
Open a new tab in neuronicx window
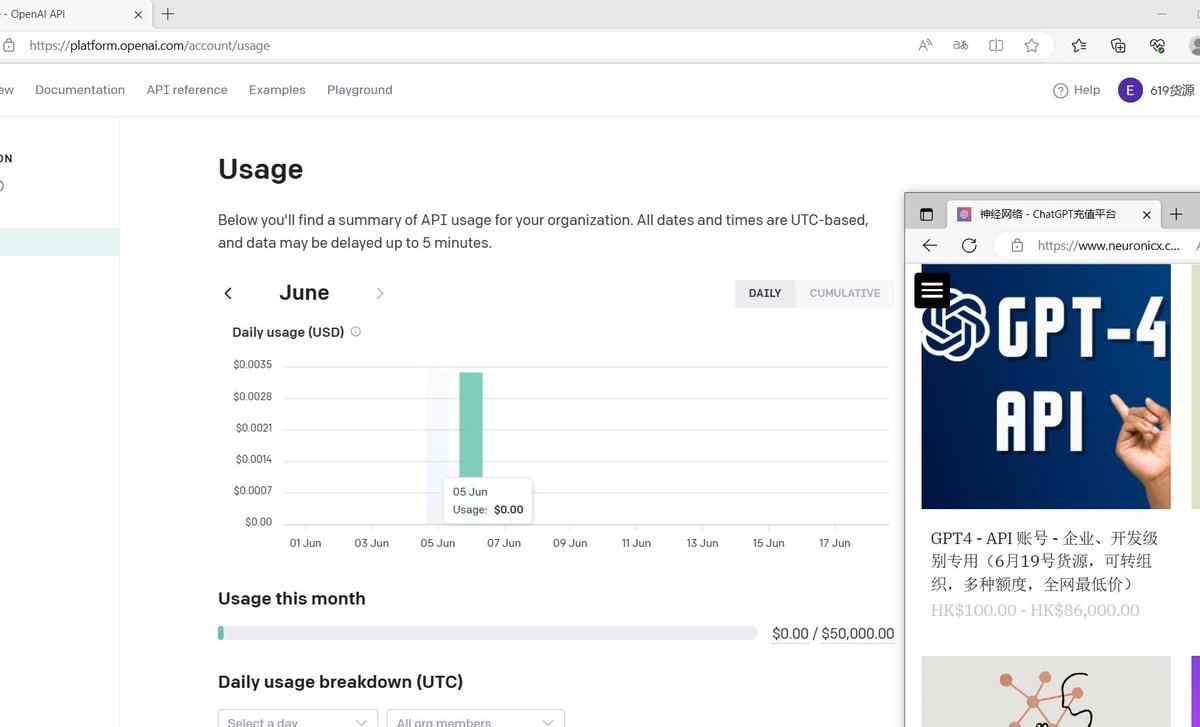(1176, 214)
